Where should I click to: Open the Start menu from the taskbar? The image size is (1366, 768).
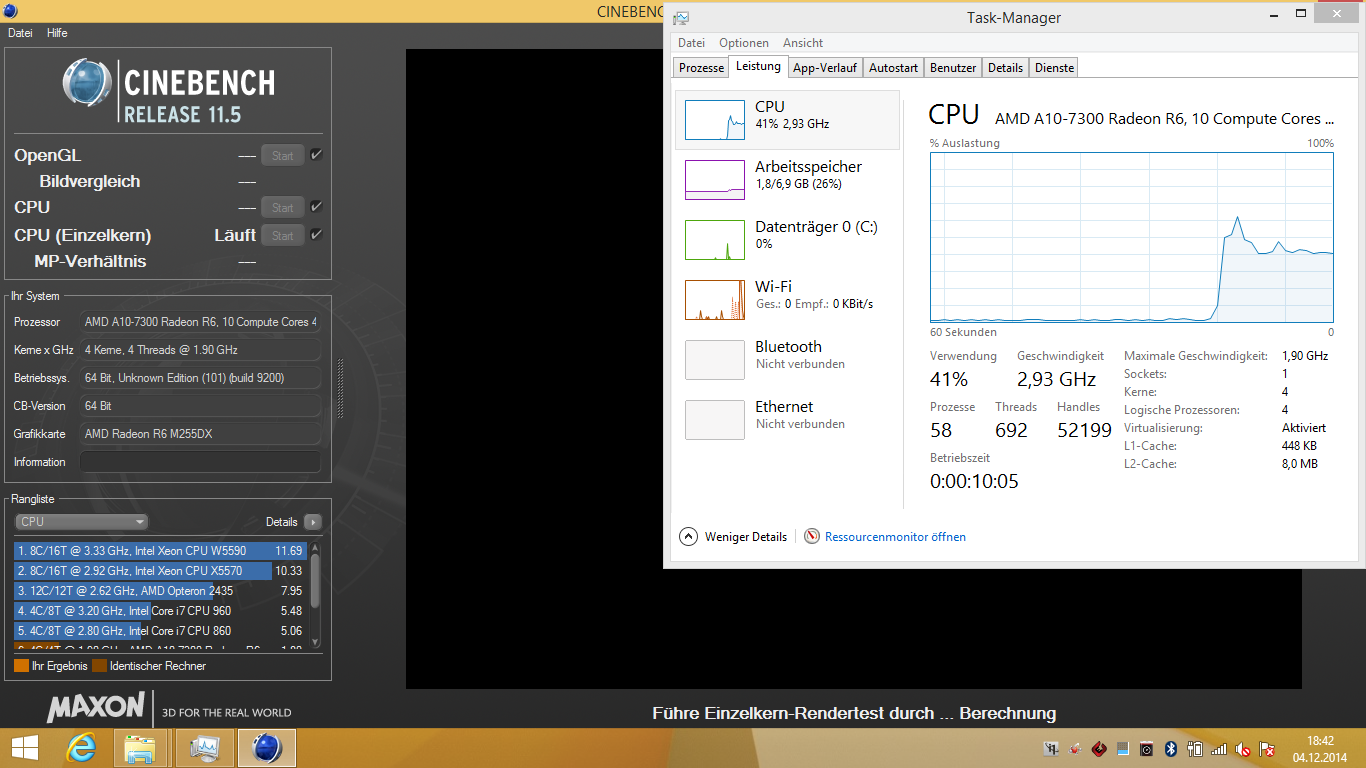(24, 748)
